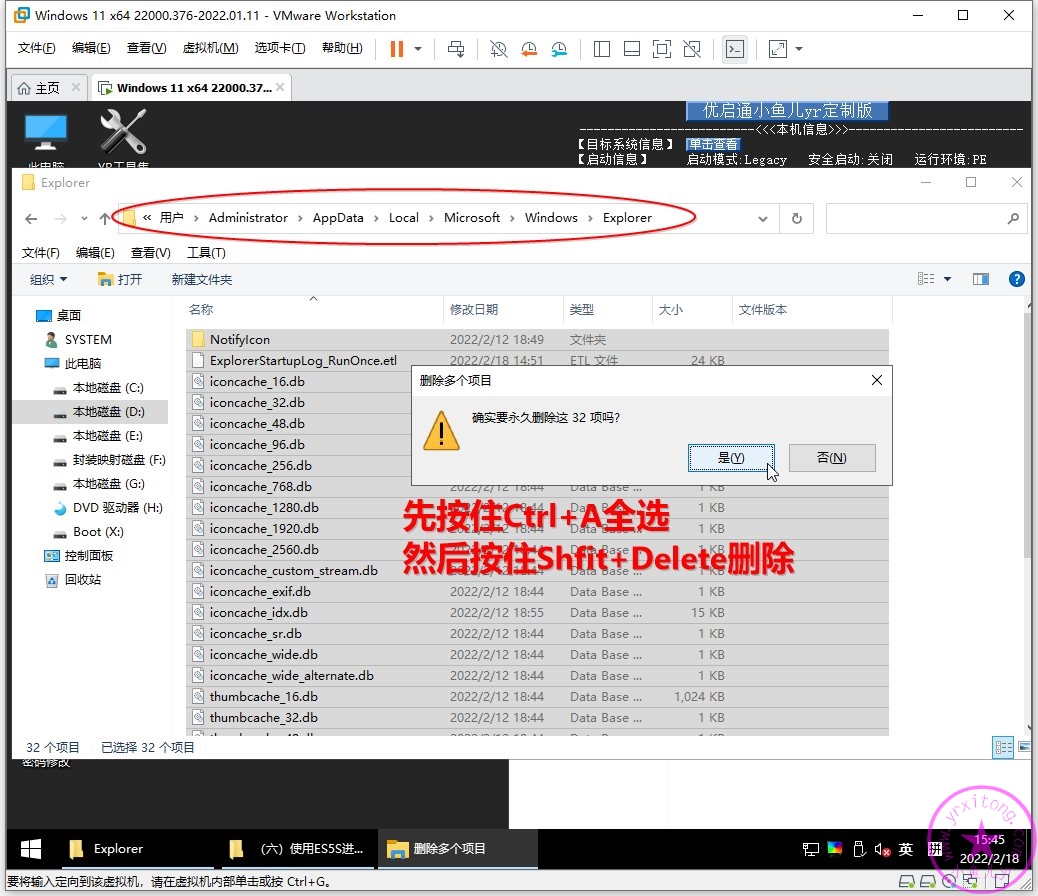1038x896 pixels.
Task: Click the 英 input language indicator
Action: pyautogui.click(x=906, y=850)
